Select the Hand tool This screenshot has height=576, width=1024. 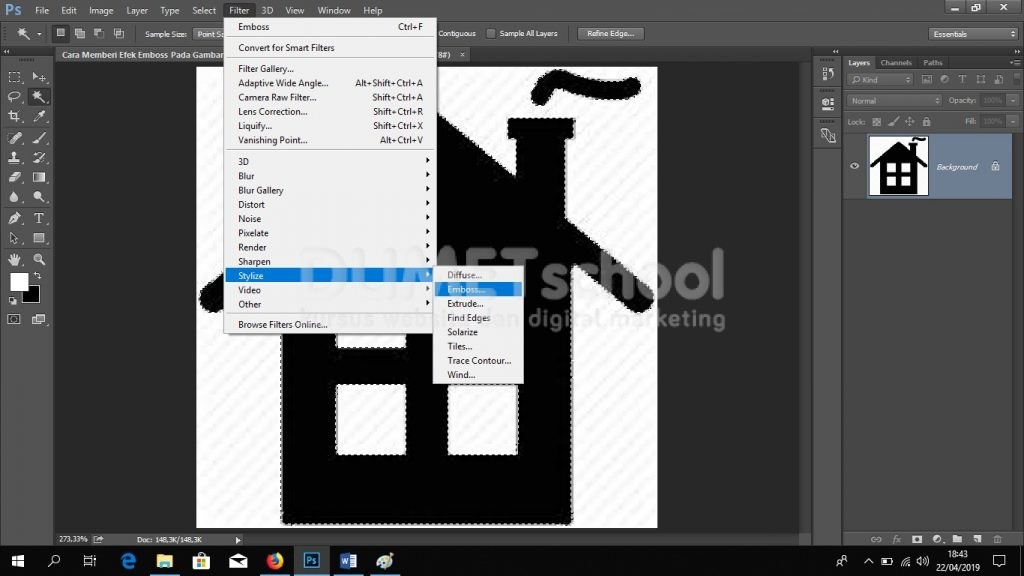click(x=14, y=259)
